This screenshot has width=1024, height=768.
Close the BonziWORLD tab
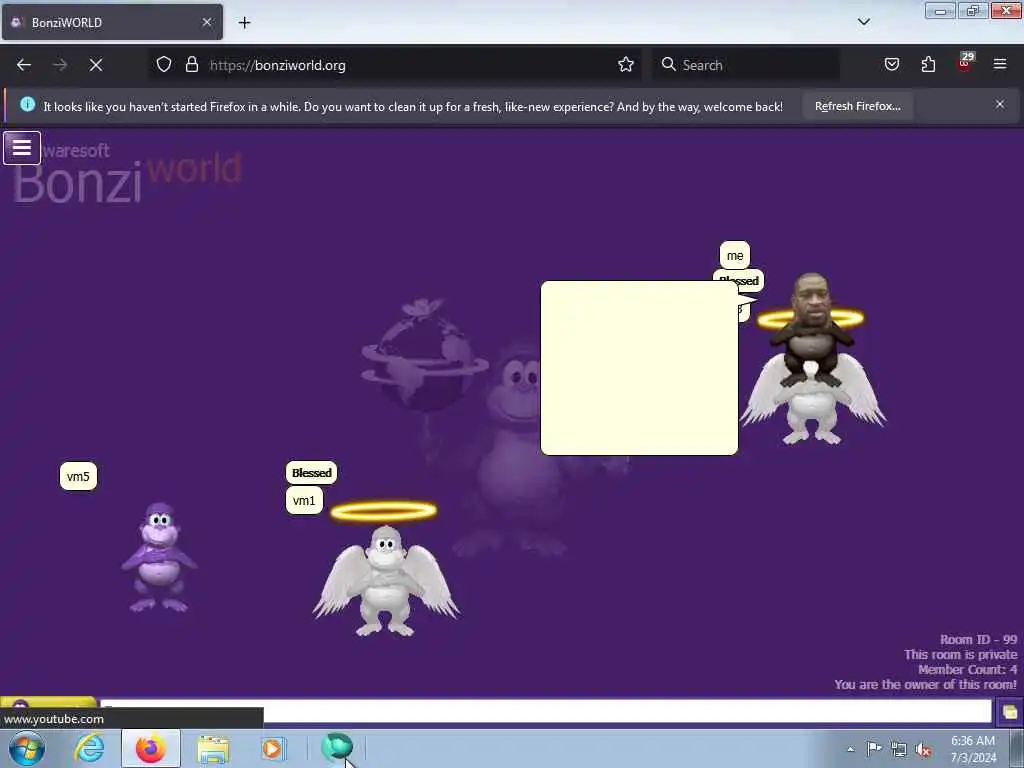(207, 22)
